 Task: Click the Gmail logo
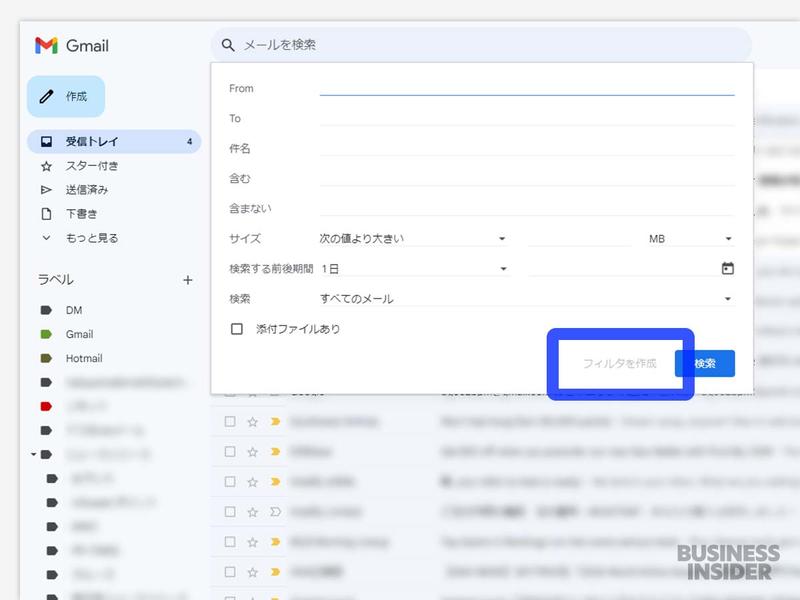pyautogui.click(x=72, y=45)
